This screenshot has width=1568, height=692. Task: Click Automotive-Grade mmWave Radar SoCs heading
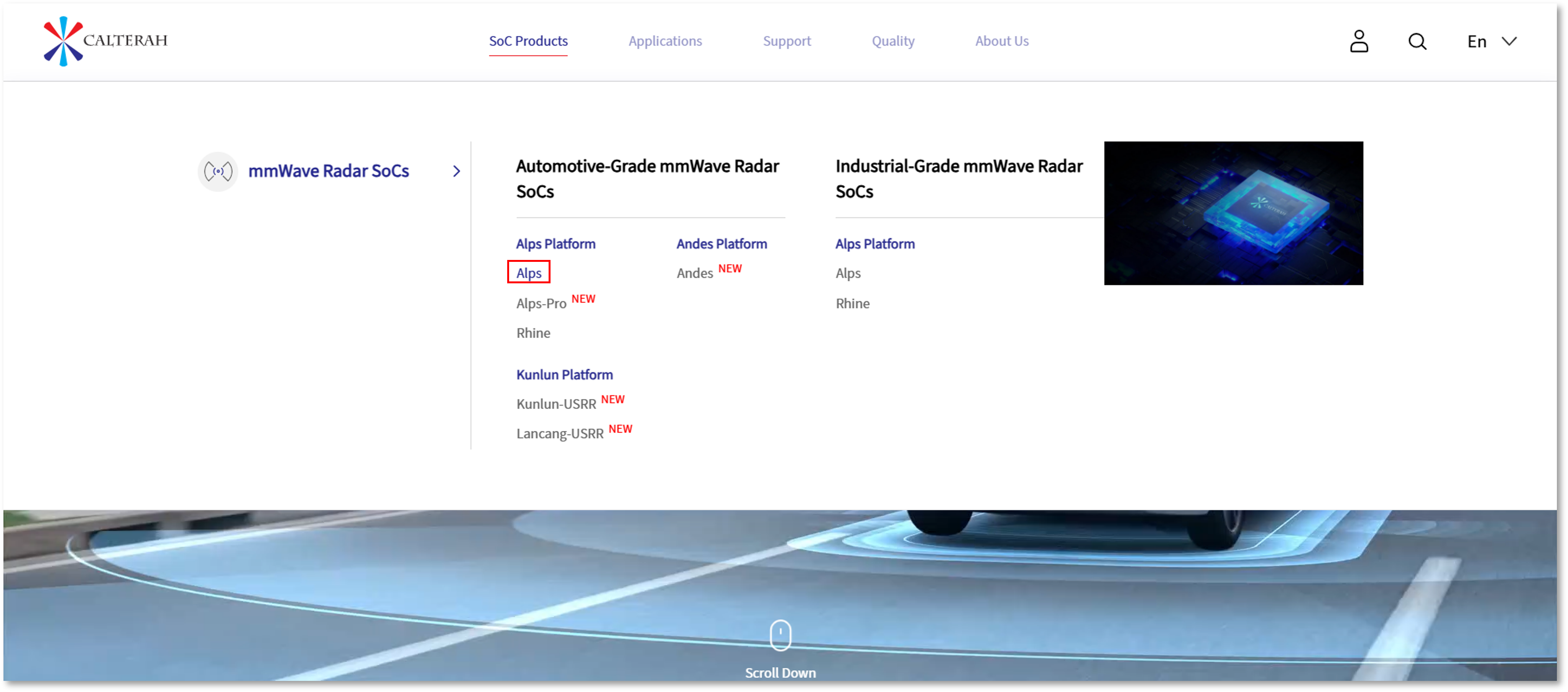(x=647, y=179)
